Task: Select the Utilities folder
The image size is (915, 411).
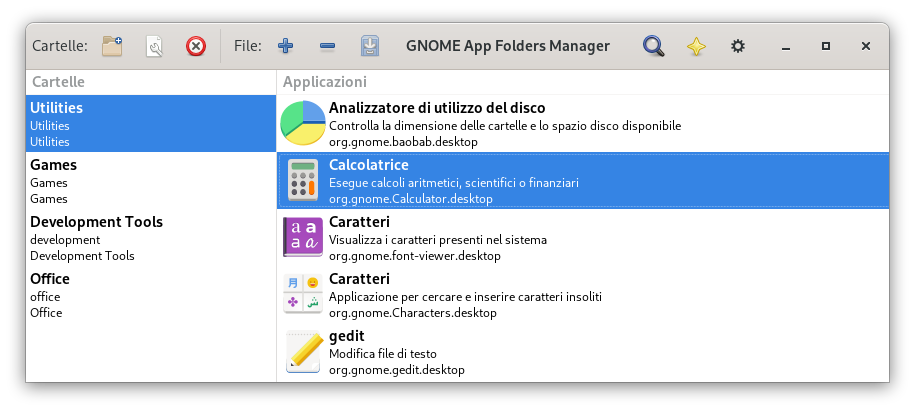Action: coord(151,124)
